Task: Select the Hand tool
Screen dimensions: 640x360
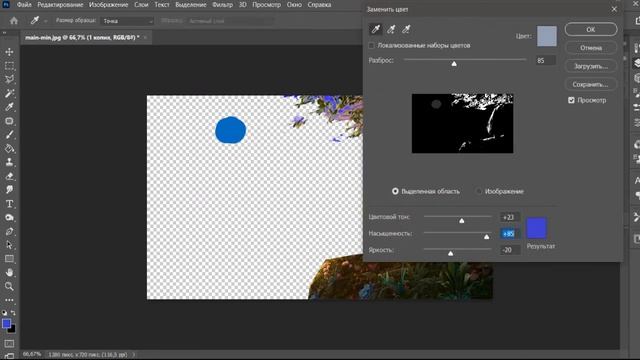Action: [x=9, y=273]
